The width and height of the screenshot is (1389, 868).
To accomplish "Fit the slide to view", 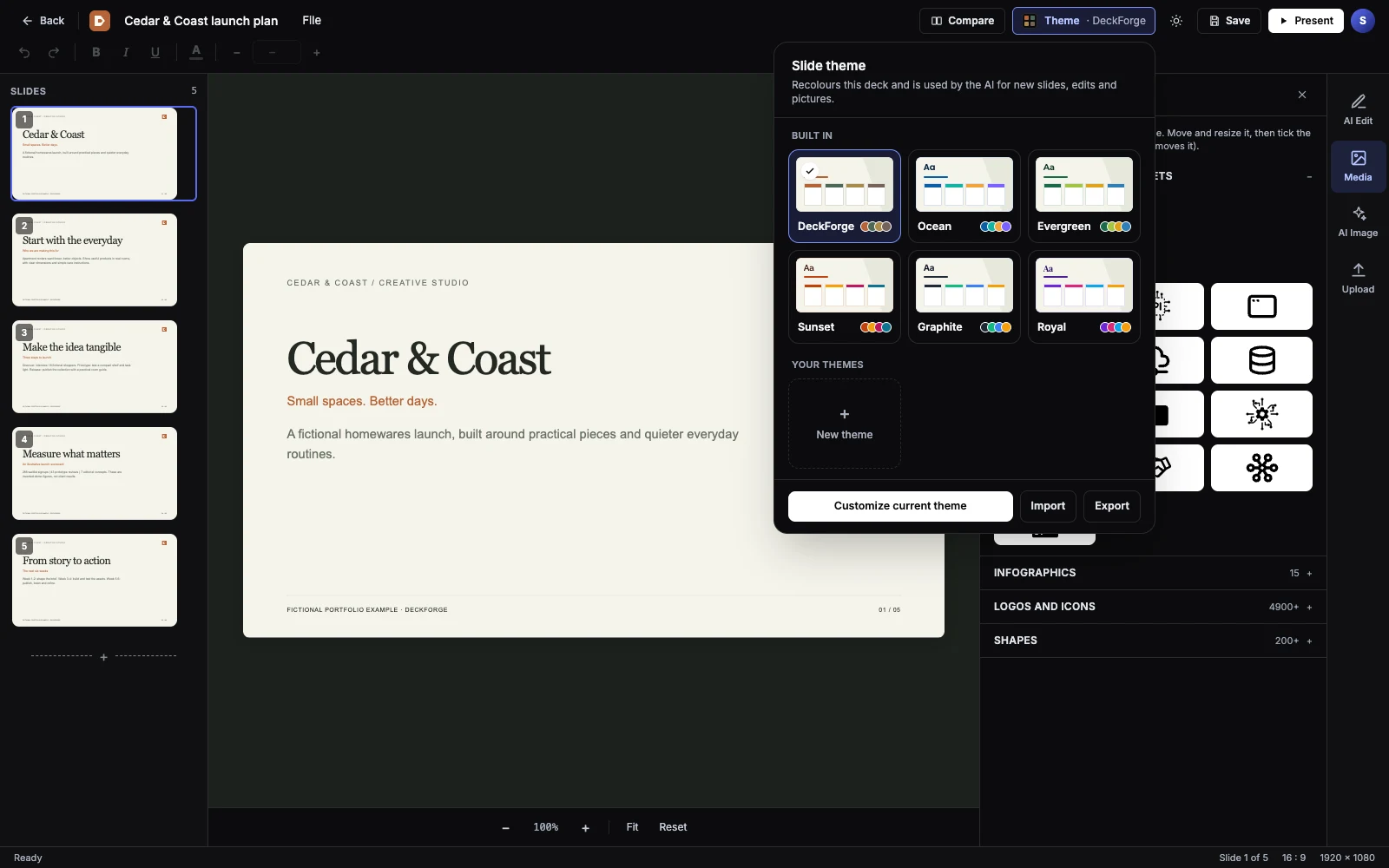I will pyautogui.click(x=632, y=827).
